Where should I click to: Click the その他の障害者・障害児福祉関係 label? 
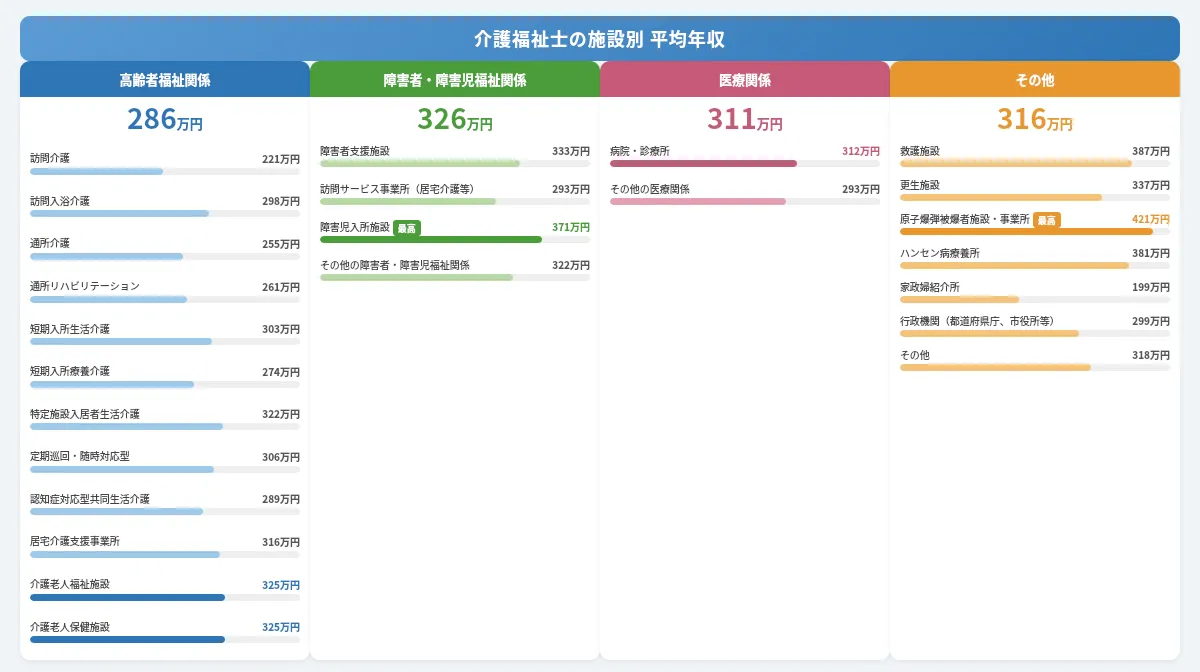(395, 265)
